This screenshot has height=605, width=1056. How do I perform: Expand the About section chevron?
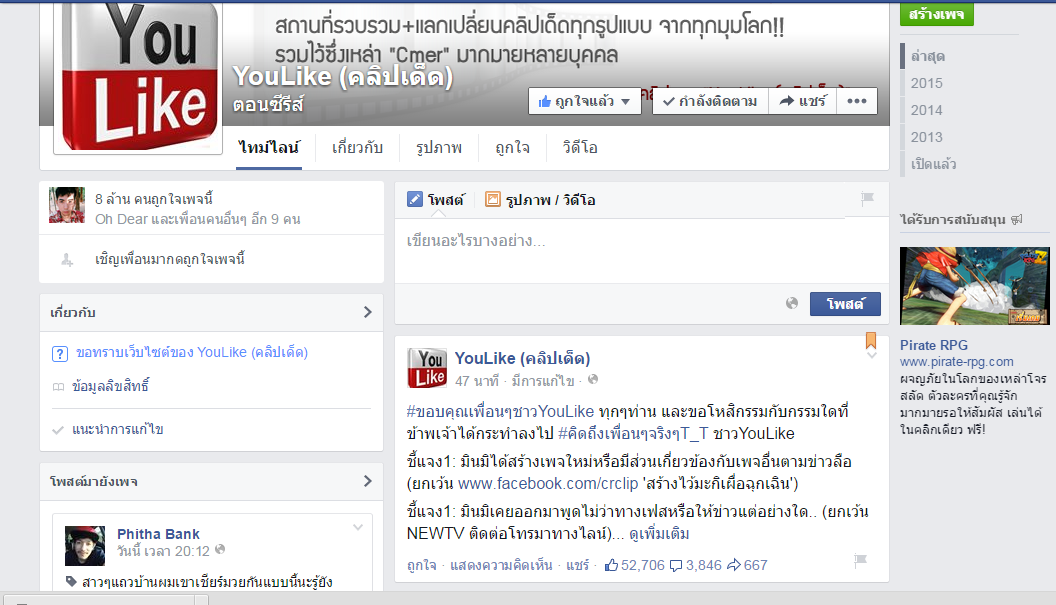coord(368,312)
